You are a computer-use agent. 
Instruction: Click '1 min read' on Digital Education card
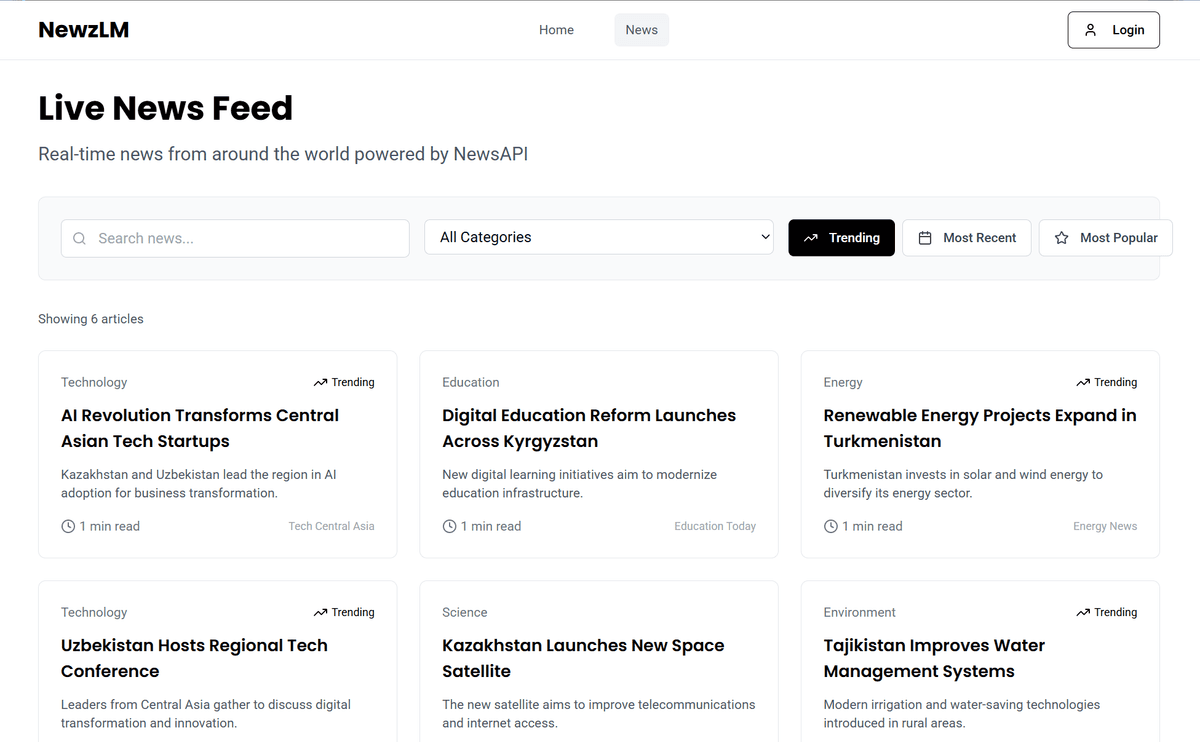491,526
